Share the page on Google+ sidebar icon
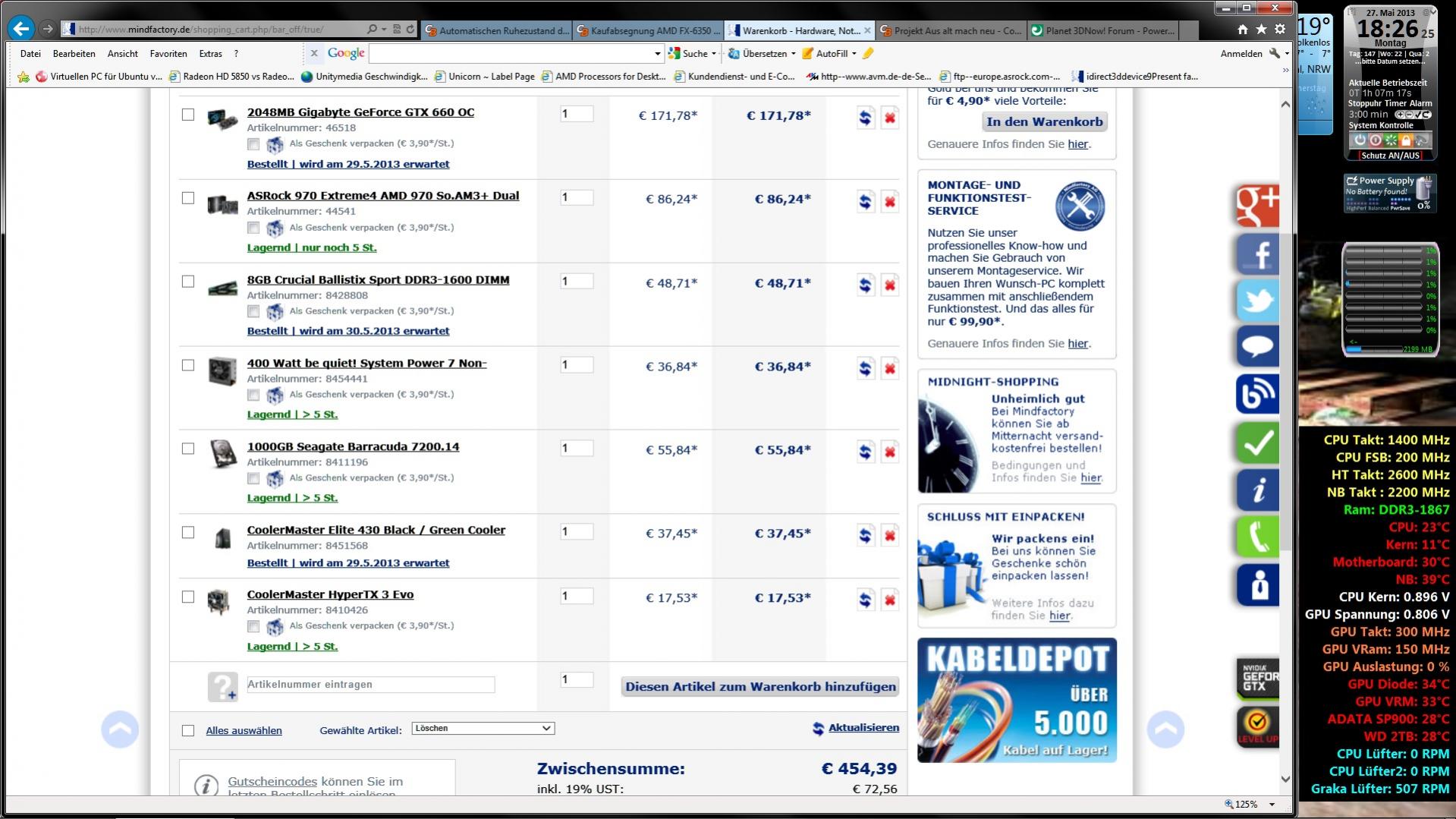Viewport: 1456px width, 819px height. [1257, 205]
